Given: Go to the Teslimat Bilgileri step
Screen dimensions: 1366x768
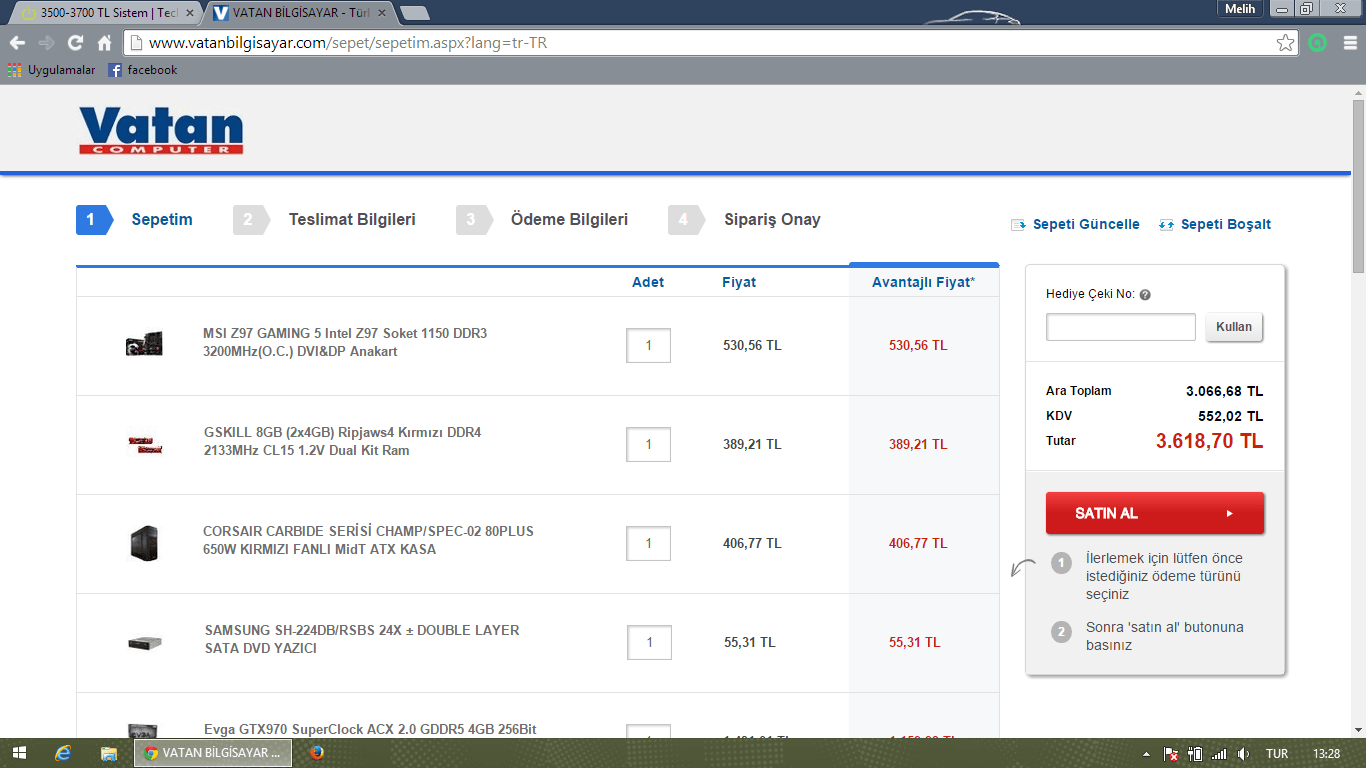Looking at the screenshot, I should coord(325,220).
